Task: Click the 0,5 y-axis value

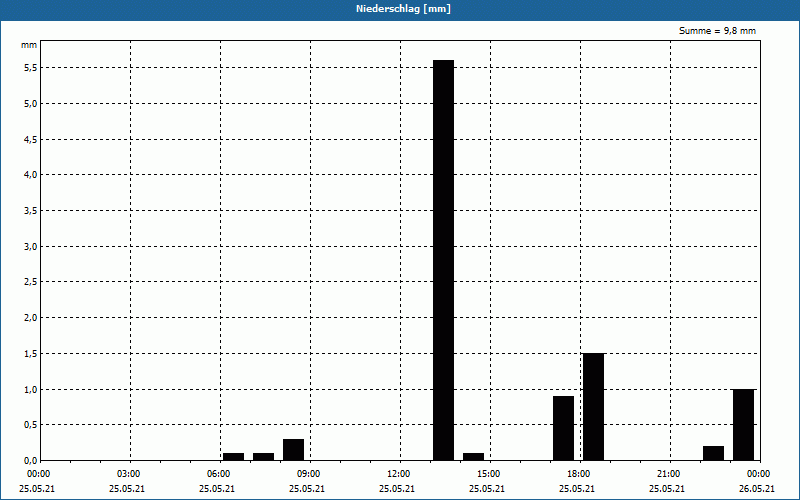Action: pyautogui.click(x=31, y=425)
